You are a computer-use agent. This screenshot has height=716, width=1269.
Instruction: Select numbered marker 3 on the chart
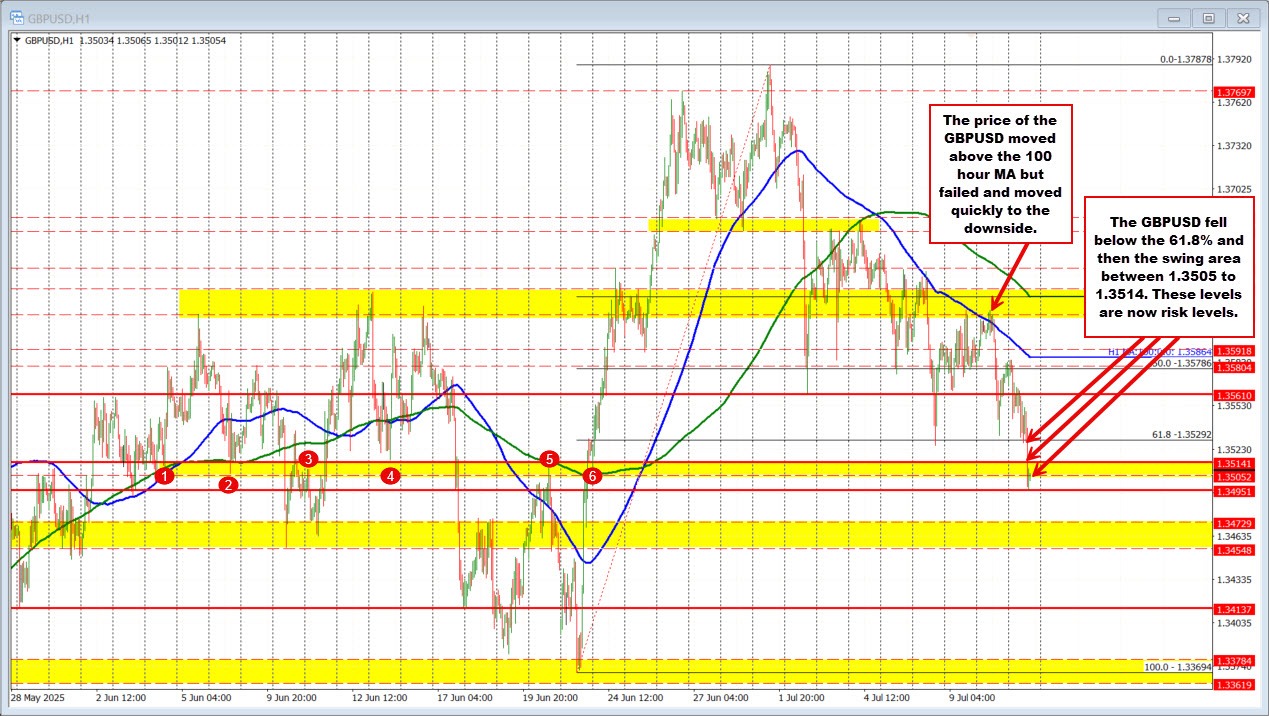(308, 460)
